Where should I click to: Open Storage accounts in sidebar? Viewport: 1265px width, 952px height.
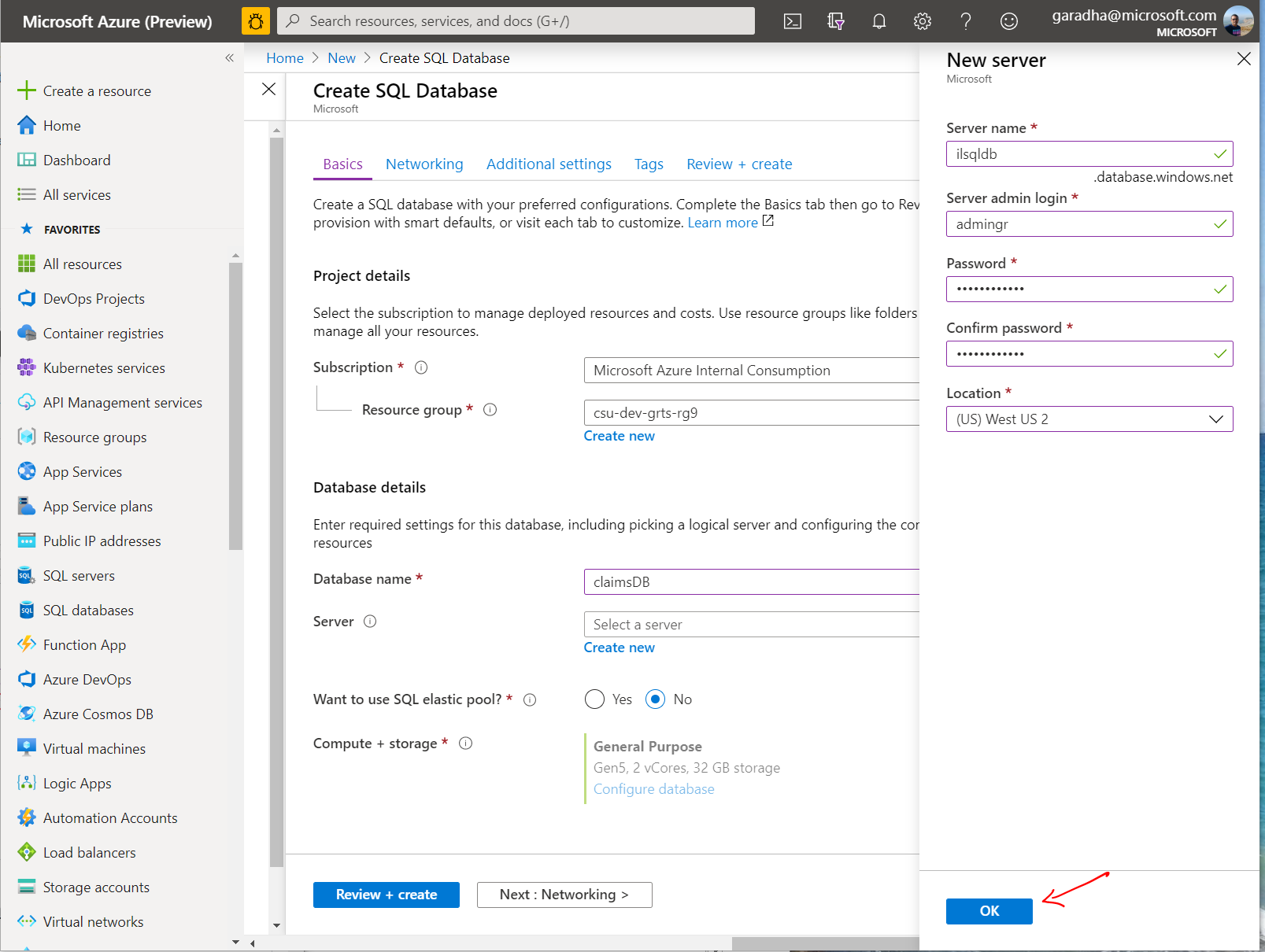96,887
